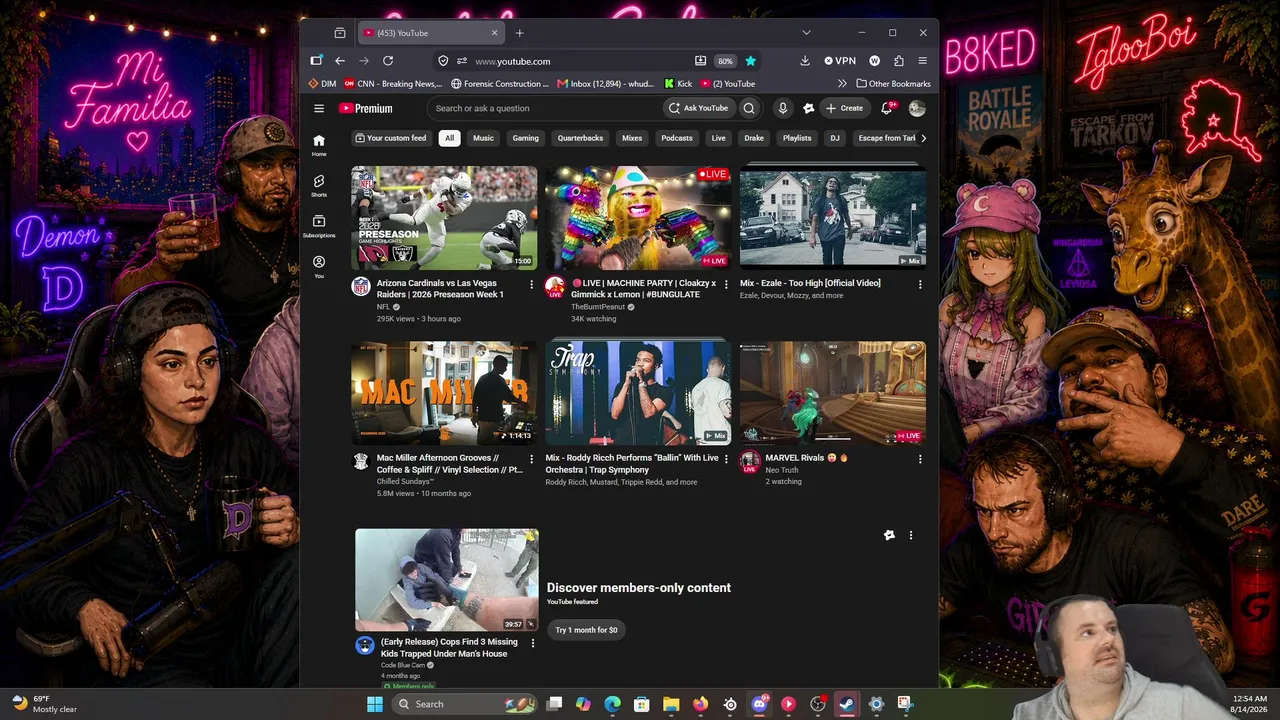This screenshot has height=720, width=1280.
Task: Open the browser application menu
Action: [923, 61]
